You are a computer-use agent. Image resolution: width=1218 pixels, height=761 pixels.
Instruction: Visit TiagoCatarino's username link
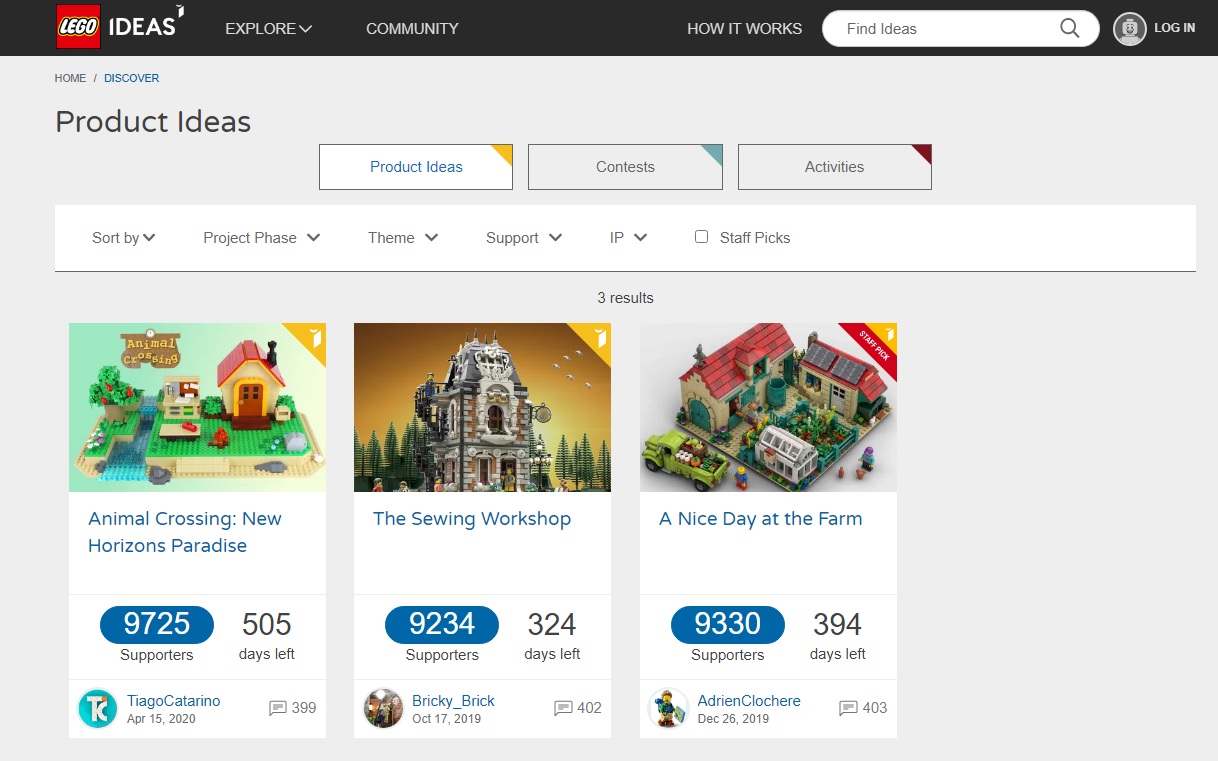174,701
